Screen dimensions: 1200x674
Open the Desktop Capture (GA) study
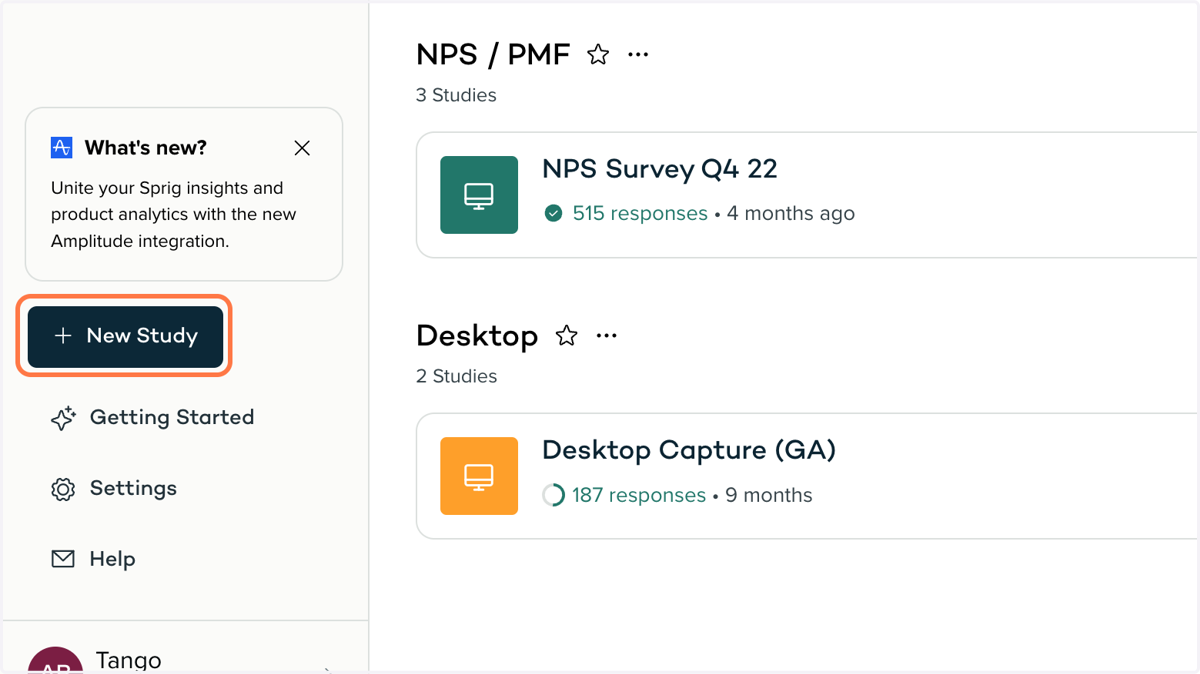point(689,451)
